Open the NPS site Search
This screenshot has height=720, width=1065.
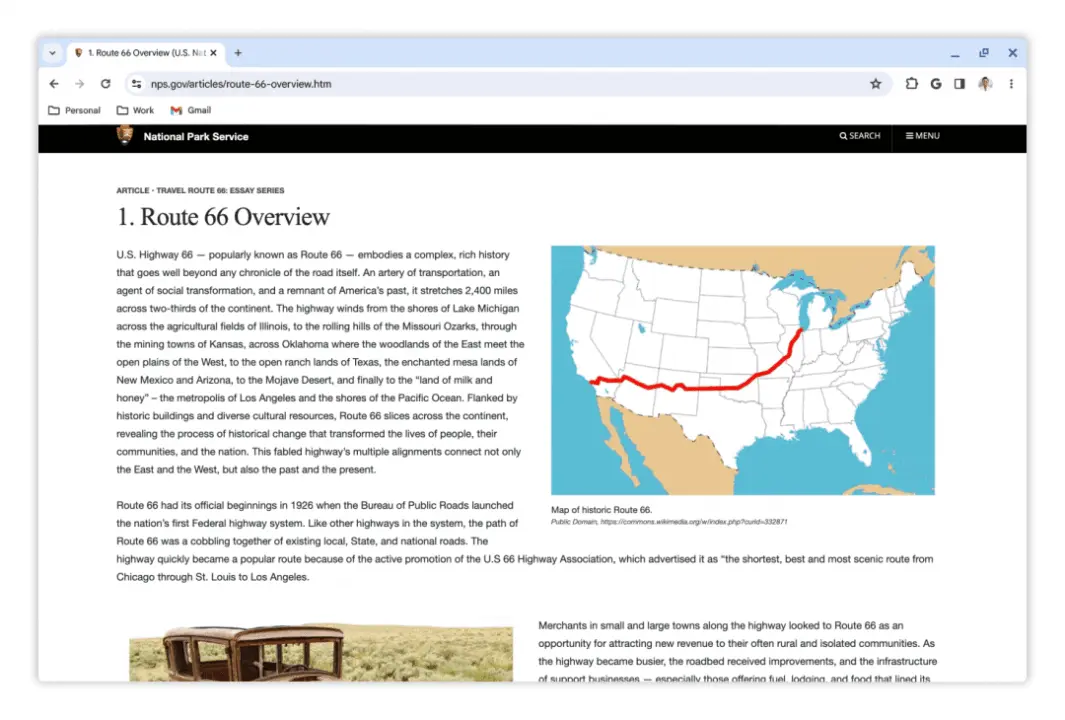tap(860, 136)
